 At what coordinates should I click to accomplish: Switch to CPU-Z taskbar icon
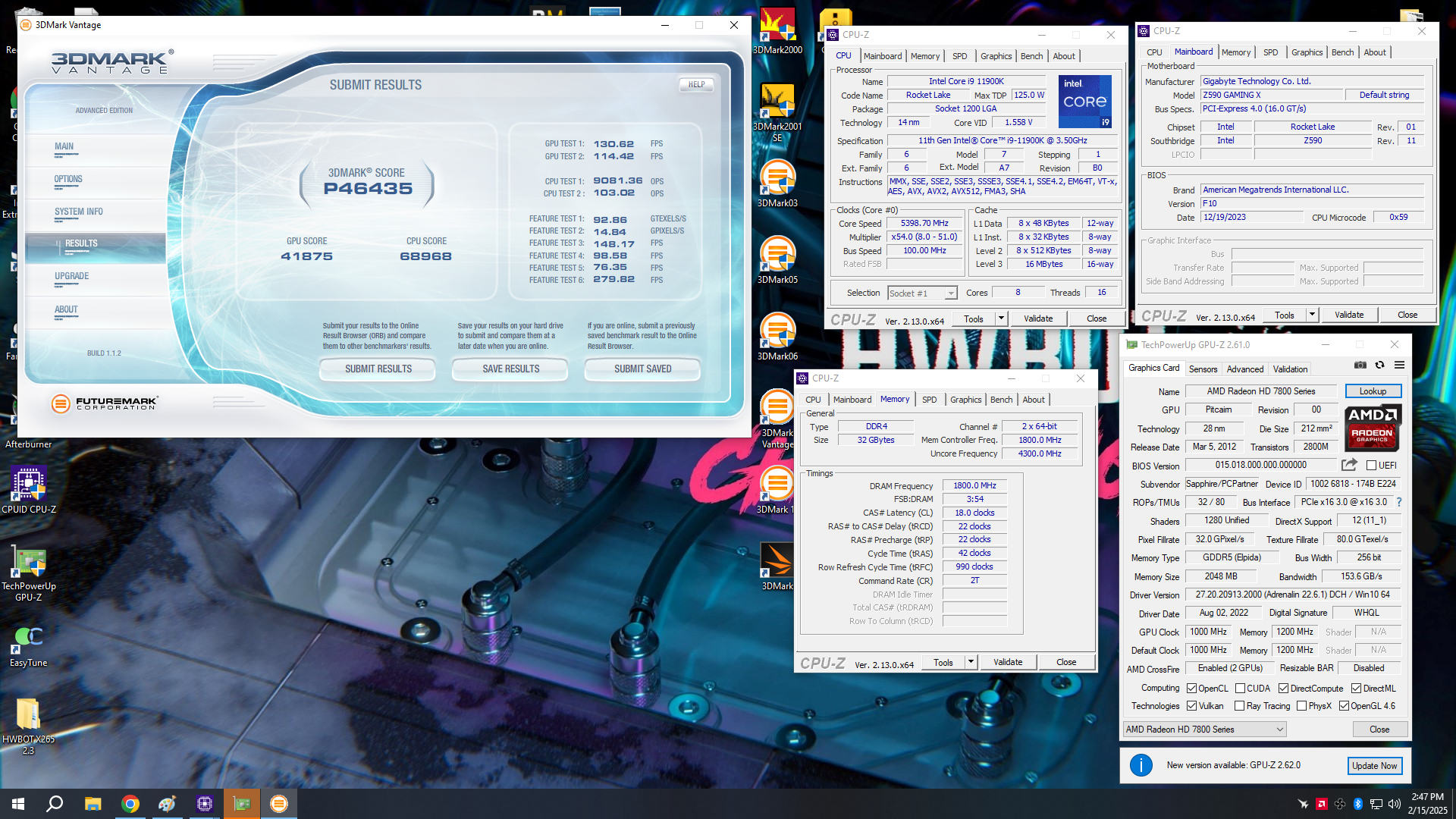205,804
